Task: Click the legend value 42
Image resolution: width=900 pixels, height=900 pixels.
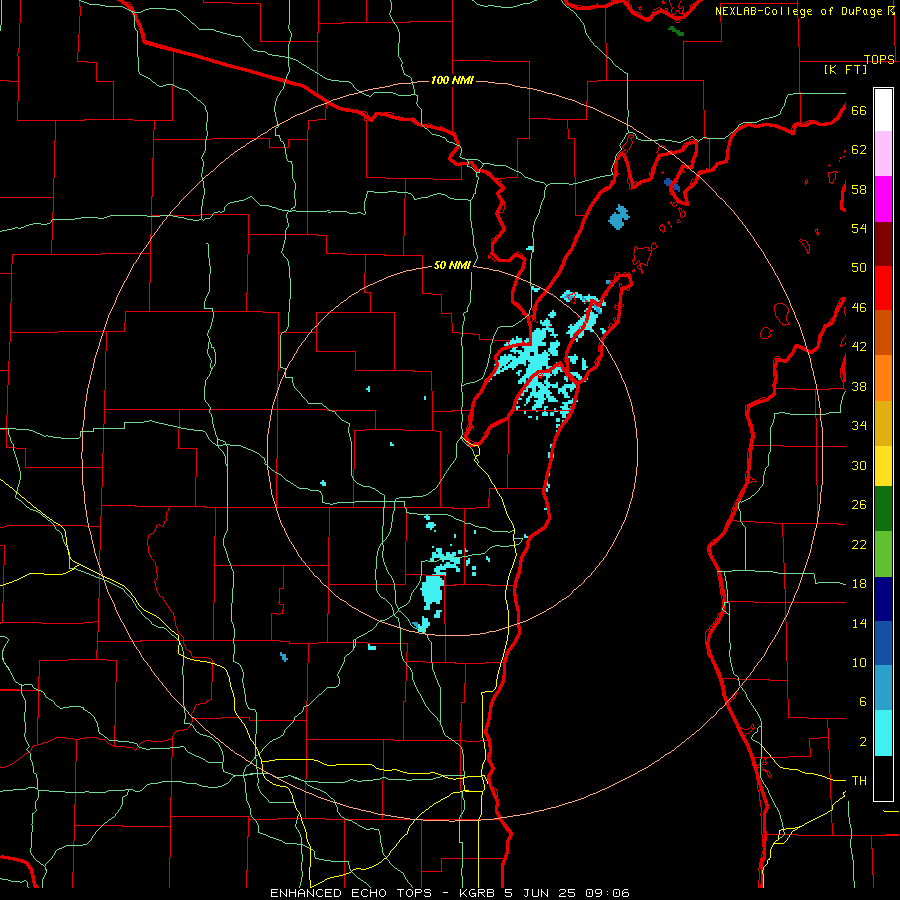Action: [x=859, y=347]
